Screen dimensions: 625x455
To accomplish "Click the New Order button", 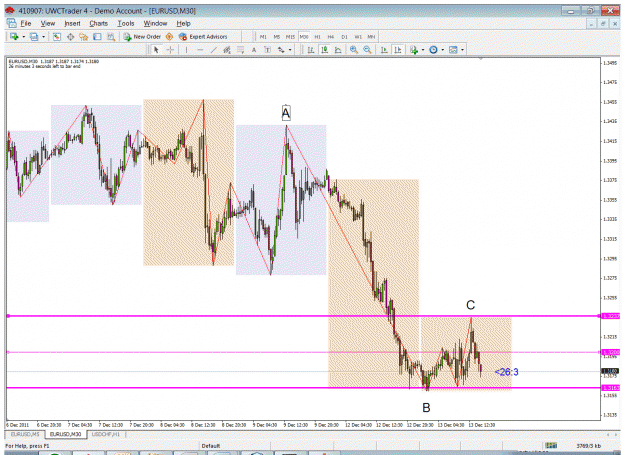I will (x=142, y=37).
